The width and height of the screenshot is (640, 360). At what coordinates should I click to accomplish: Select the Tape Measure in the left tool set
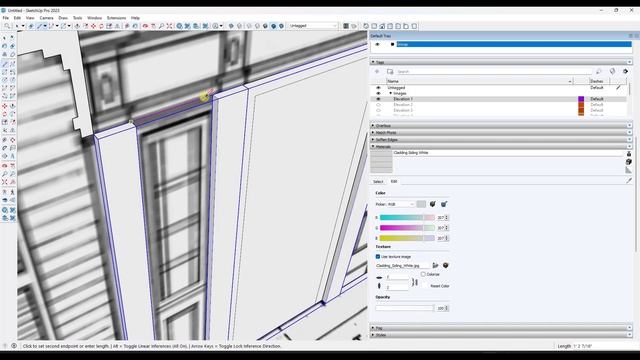(x=4, y=140)
